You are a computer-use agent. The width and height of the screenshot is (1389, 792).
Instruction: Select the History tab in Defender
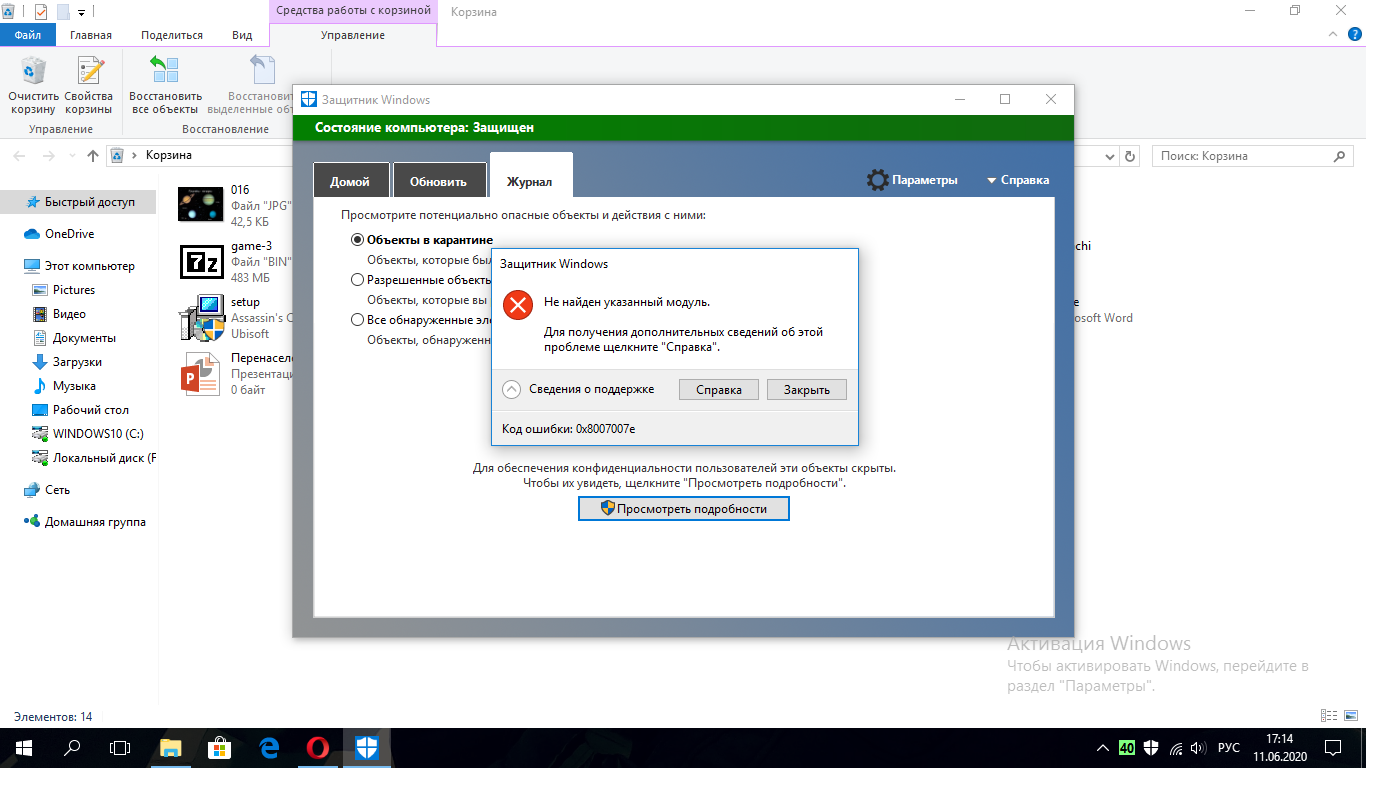[531, 177]
